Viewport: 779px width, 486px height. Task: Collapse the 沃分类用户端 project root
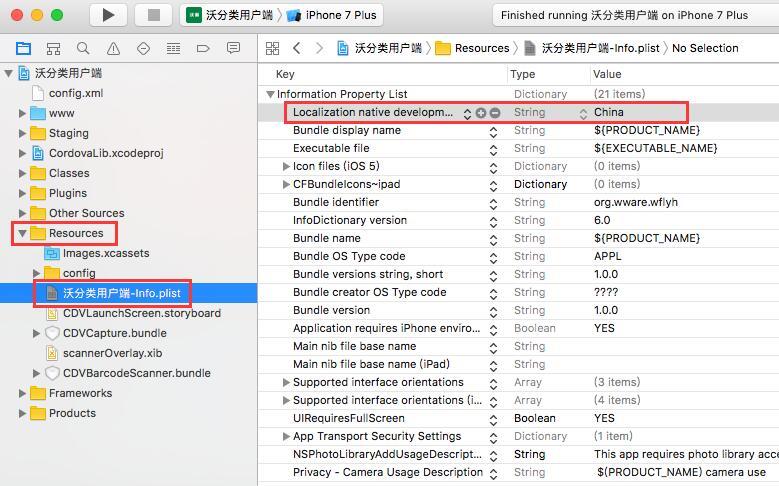click(8, 74)
